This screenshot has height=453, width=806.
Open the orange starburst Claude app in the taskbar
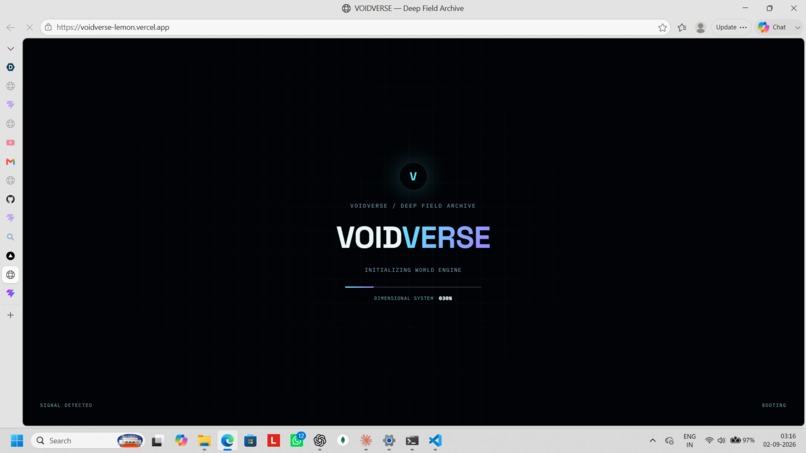tap(366, 441)
